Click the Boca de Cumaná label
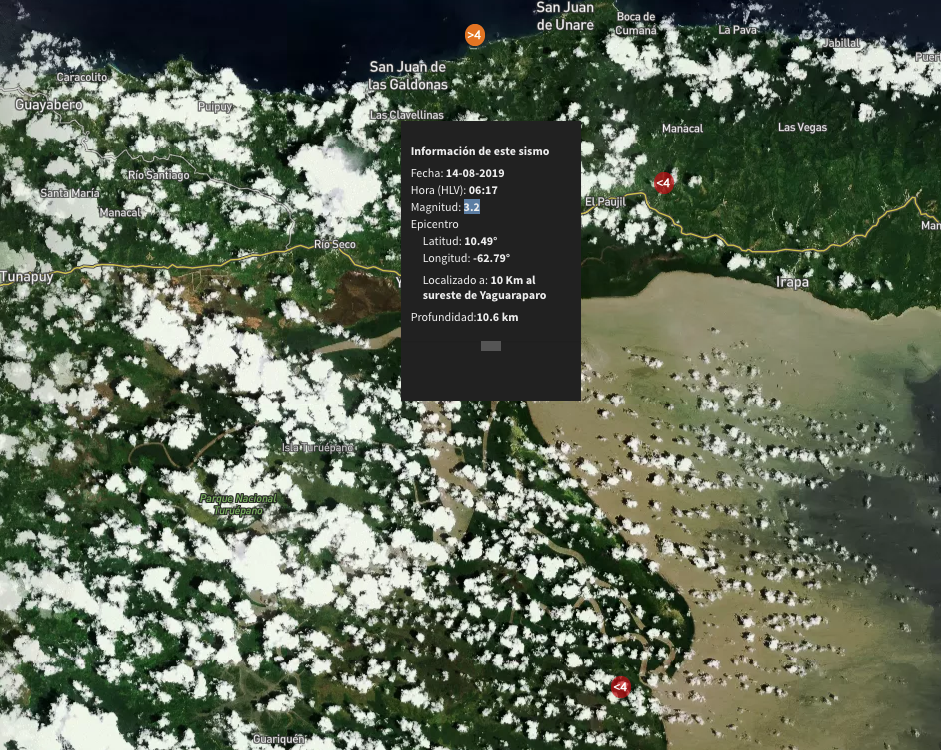The width and height of the screenshot is (941, 750). click(x=636, y=23)
